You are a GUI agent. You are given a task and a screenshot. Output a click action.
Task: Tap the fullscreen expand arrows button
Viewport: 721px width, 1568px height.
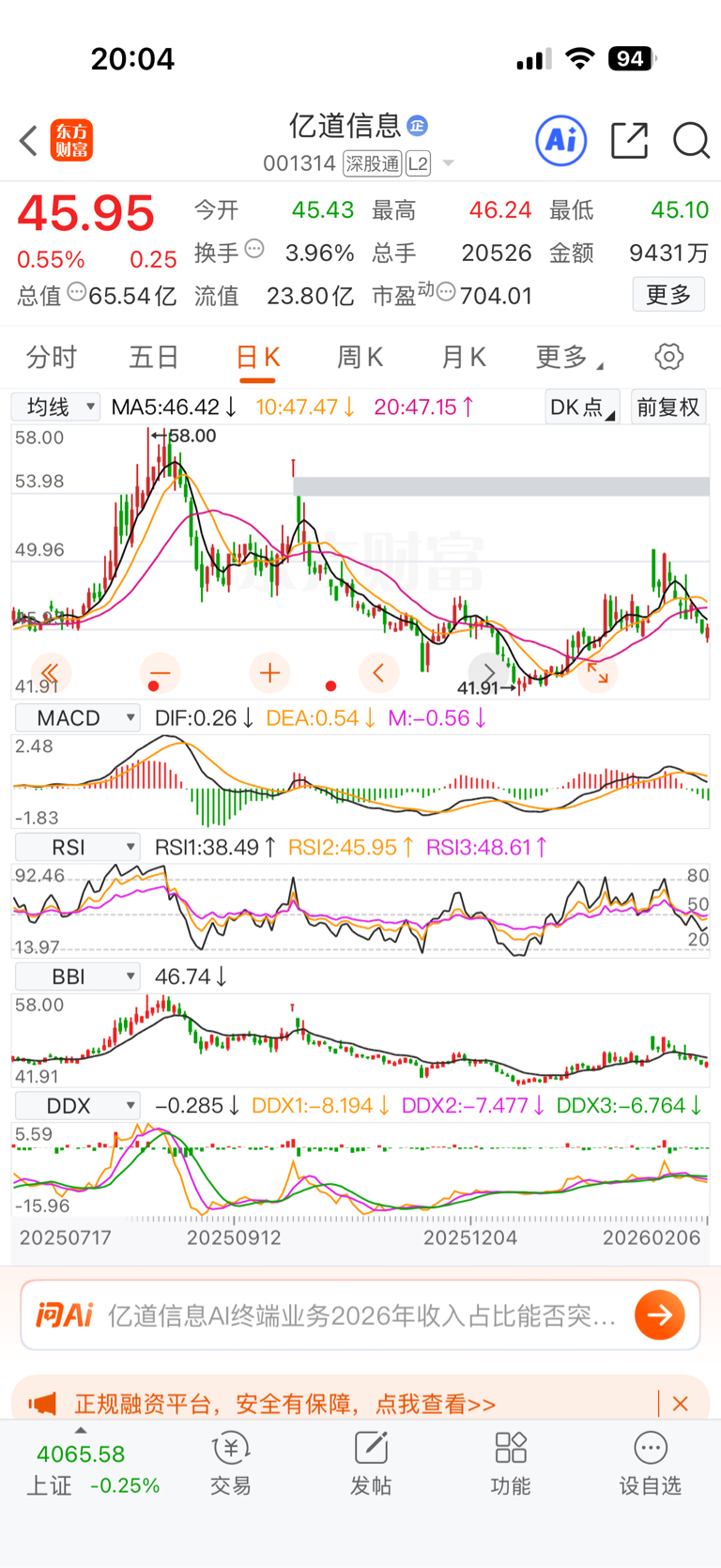coord(598,672)
